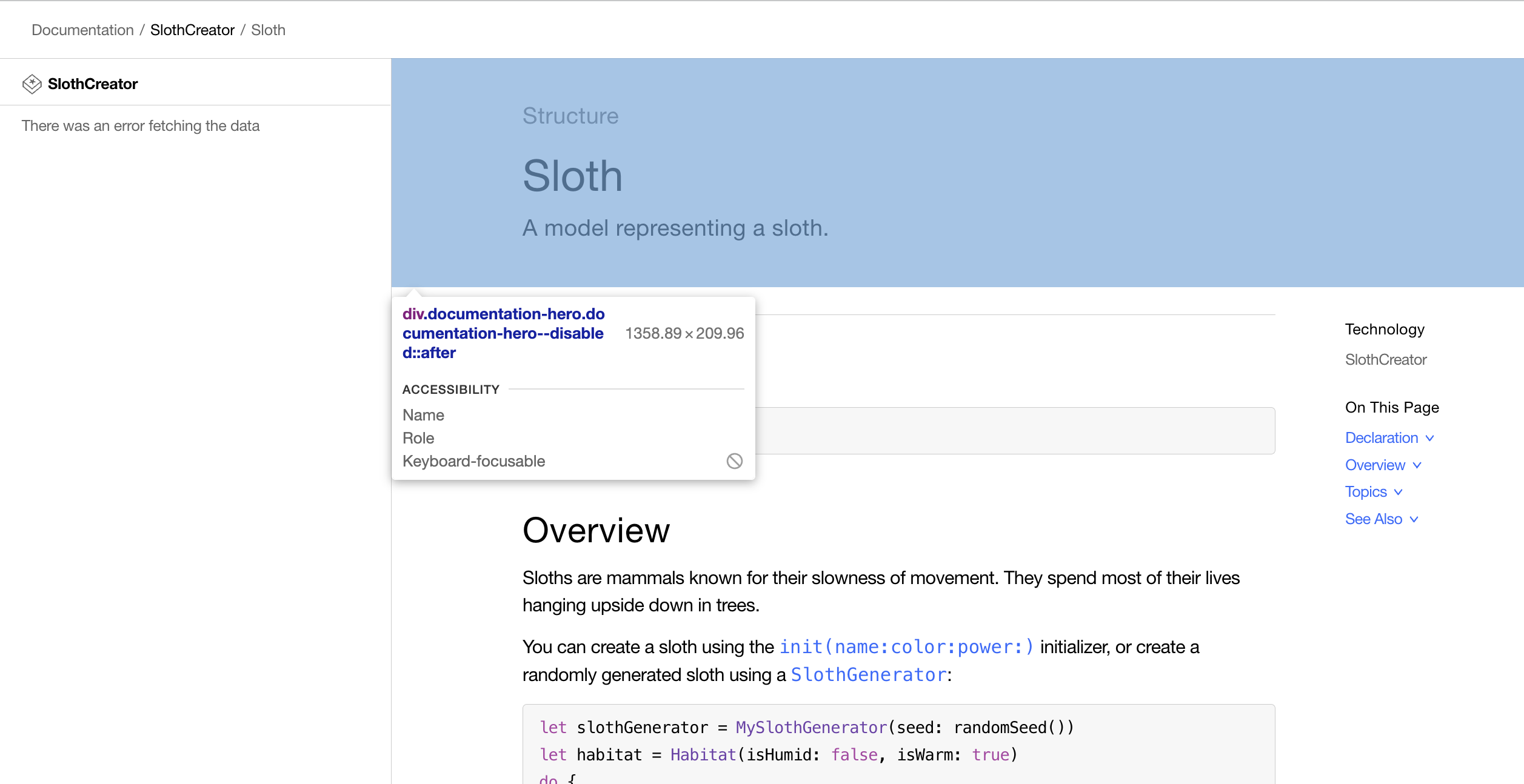
Task: Click the keyboard-focusable not-allowed icon in tooltip
Action: [734, 461]
